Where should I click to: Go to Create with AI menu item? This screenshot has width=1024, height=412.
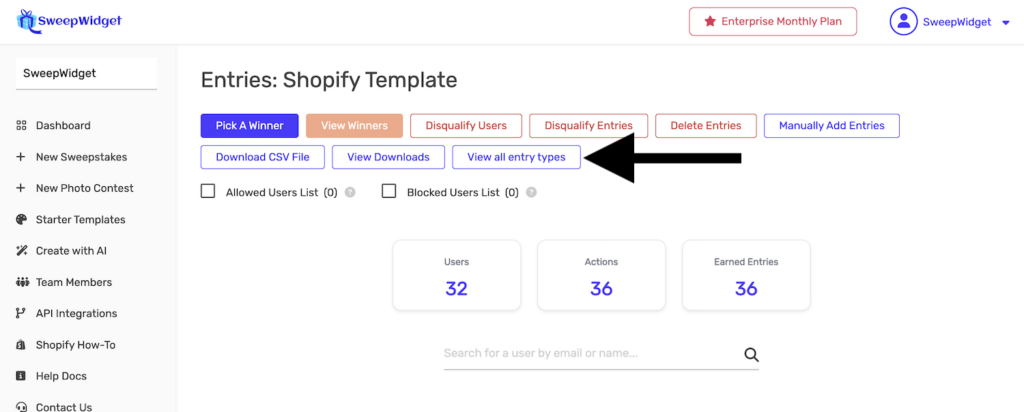71,251
